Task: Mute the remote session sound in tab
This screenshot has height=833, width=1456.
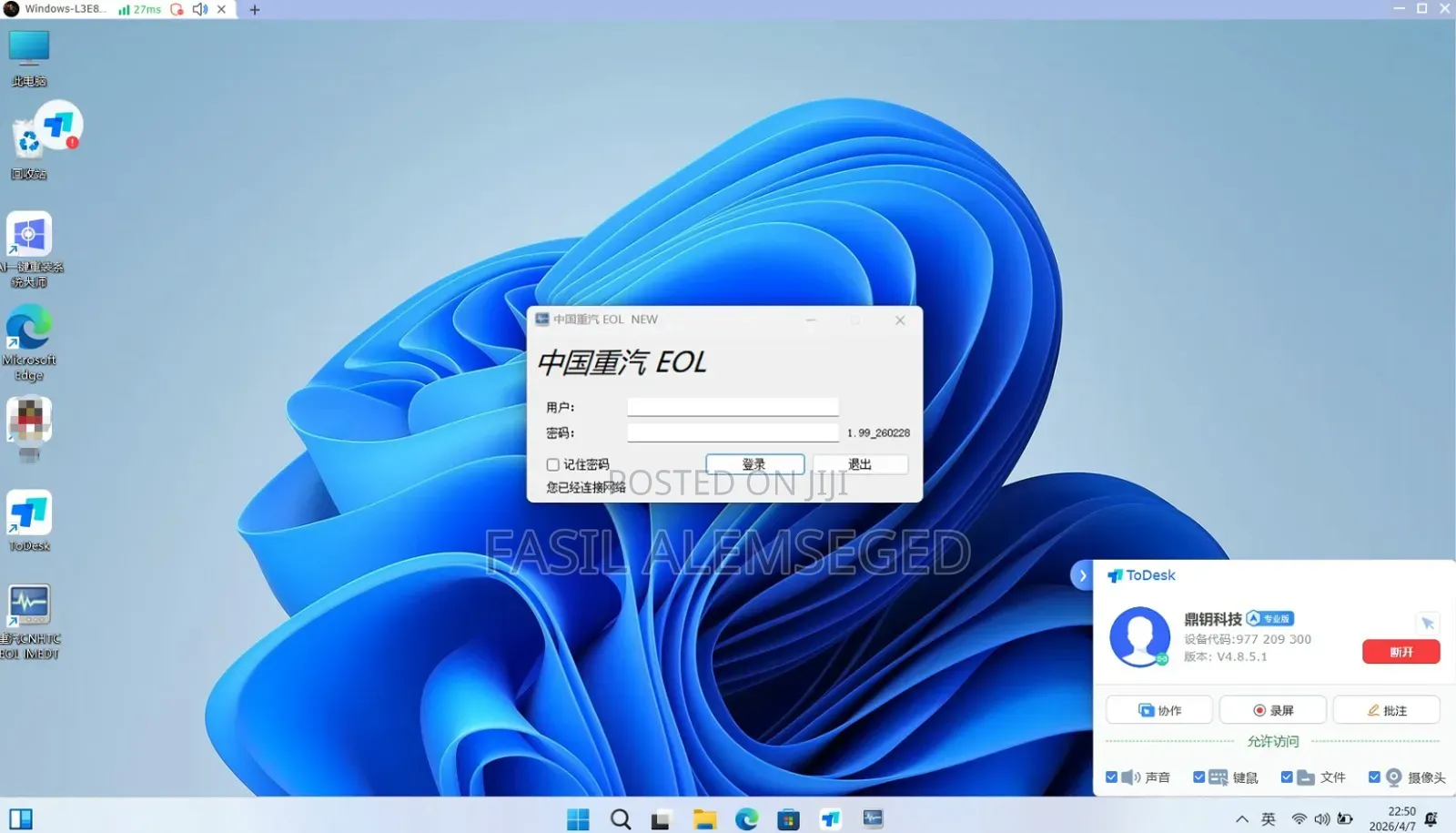Action: coord(200,9)
